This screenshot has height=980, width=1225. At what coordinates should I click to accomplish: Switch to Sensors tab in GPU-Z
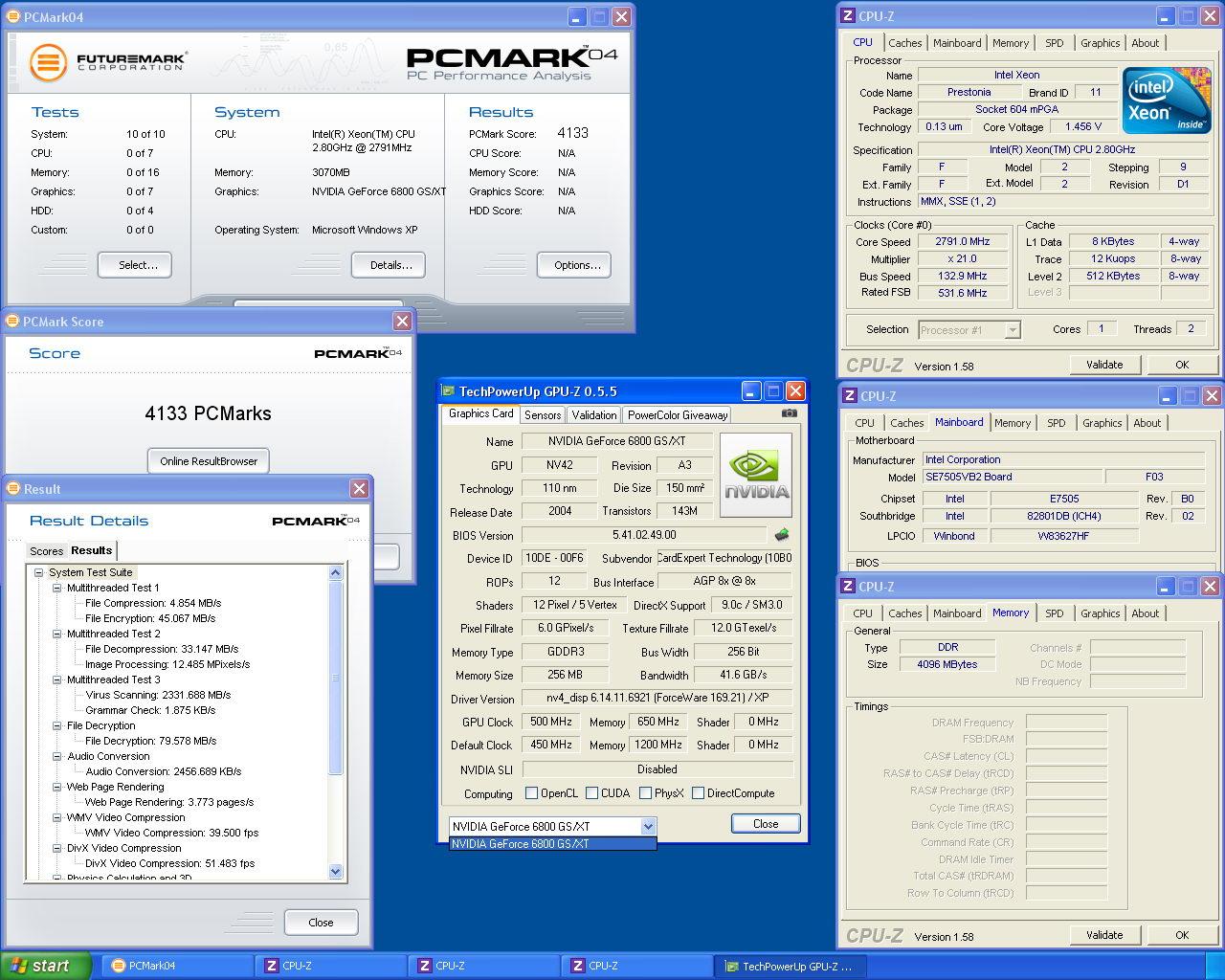543,415
